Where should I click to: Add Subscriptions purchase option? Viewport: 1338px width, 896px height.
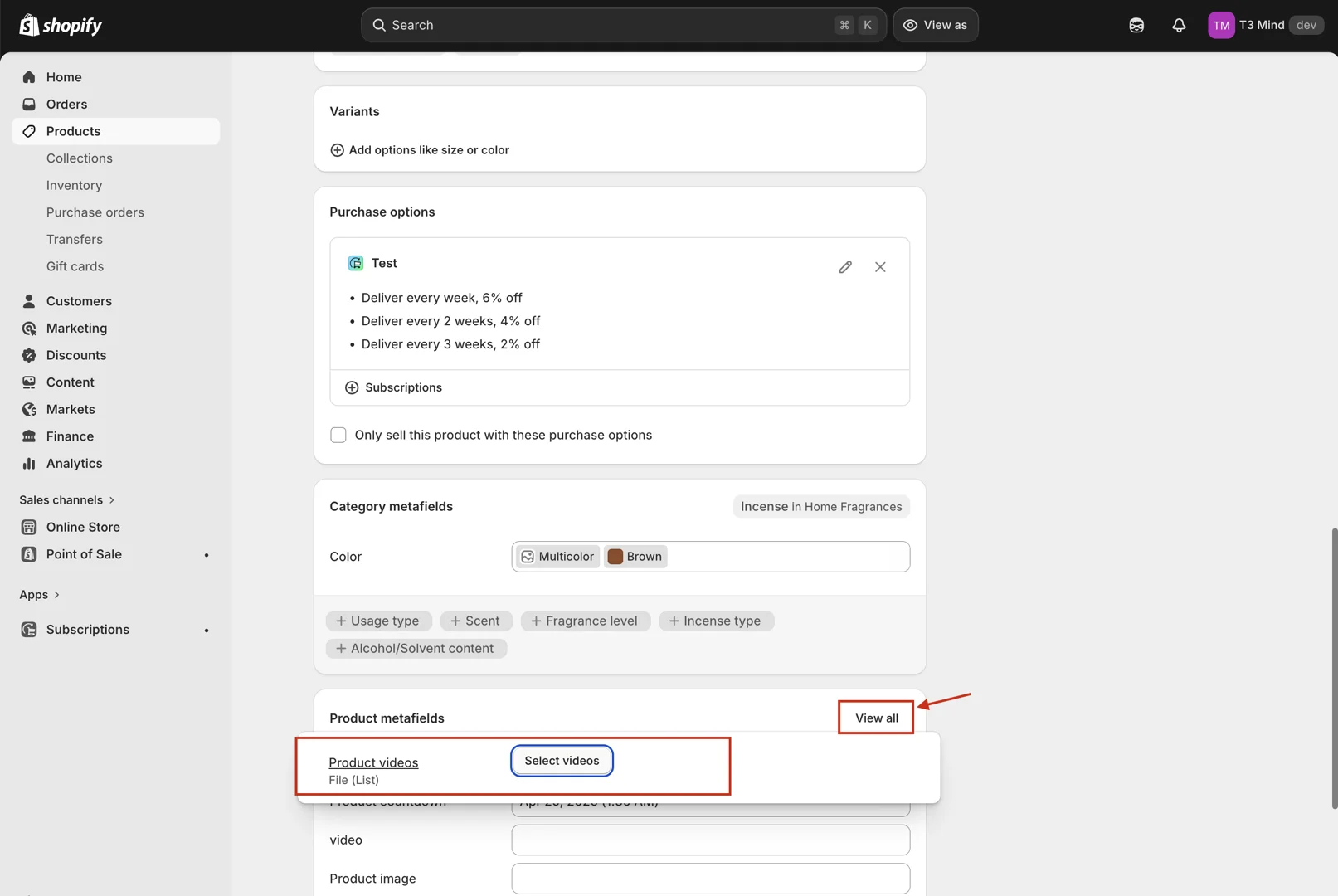[394, 387]
